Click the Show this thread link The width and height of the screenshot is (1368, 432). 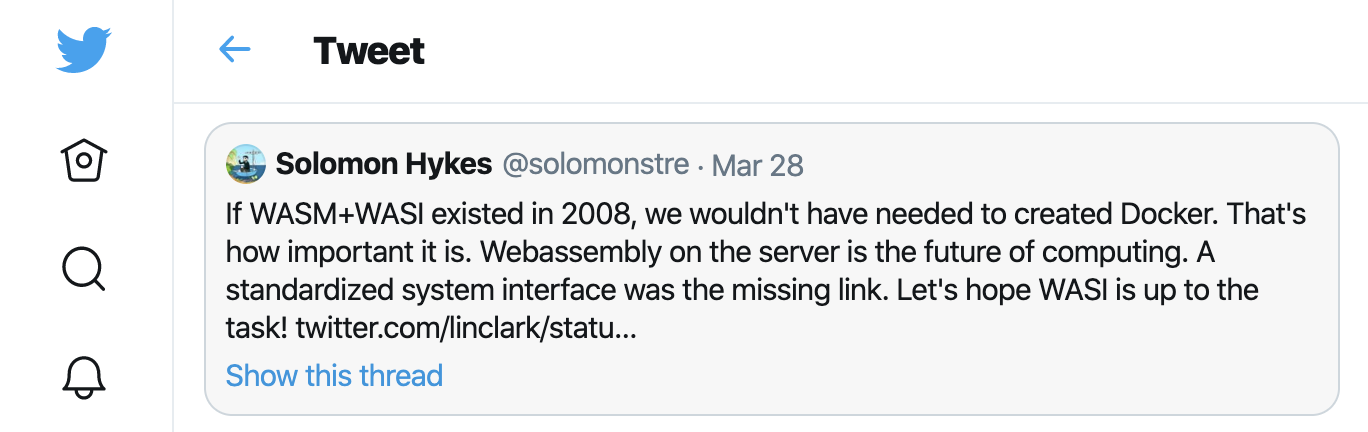tap(334, 376)
